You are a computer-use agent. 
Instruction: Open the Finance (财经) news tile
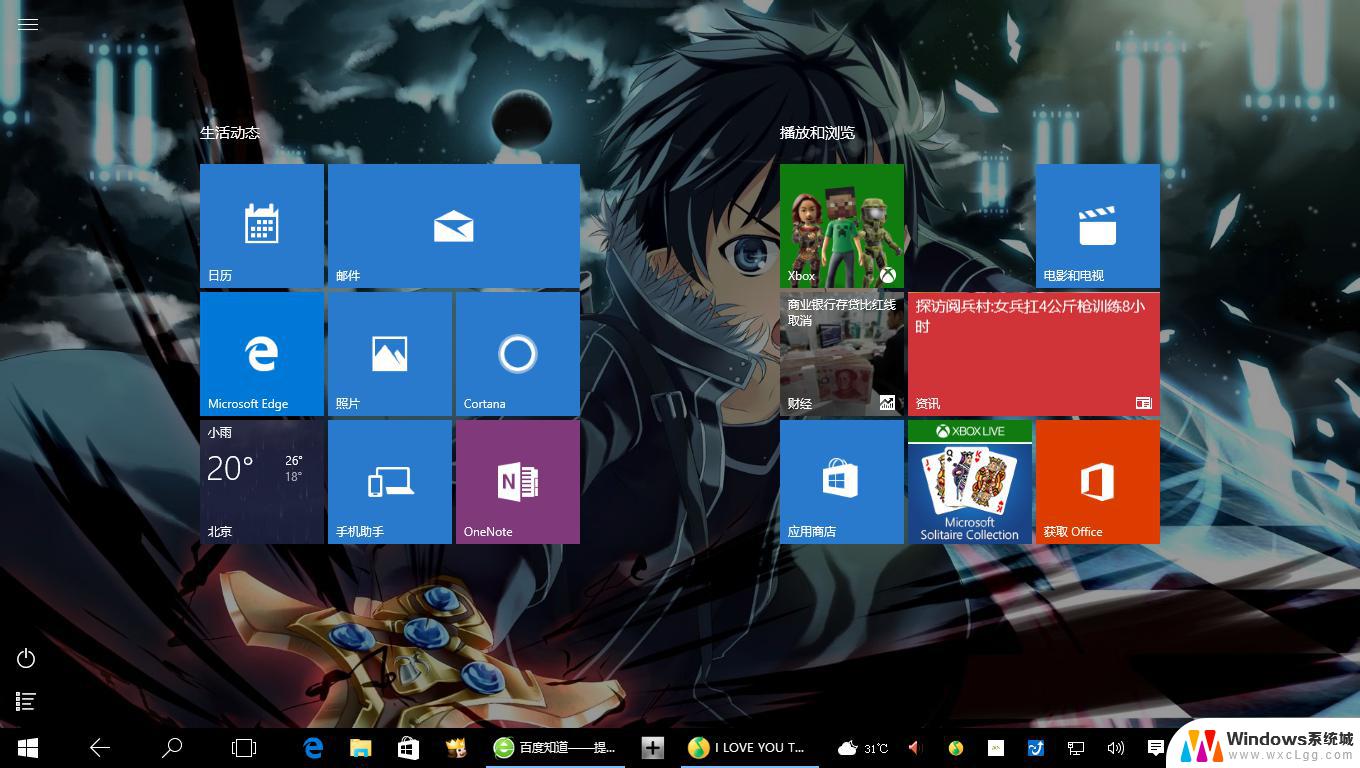[x=842, y=354]
